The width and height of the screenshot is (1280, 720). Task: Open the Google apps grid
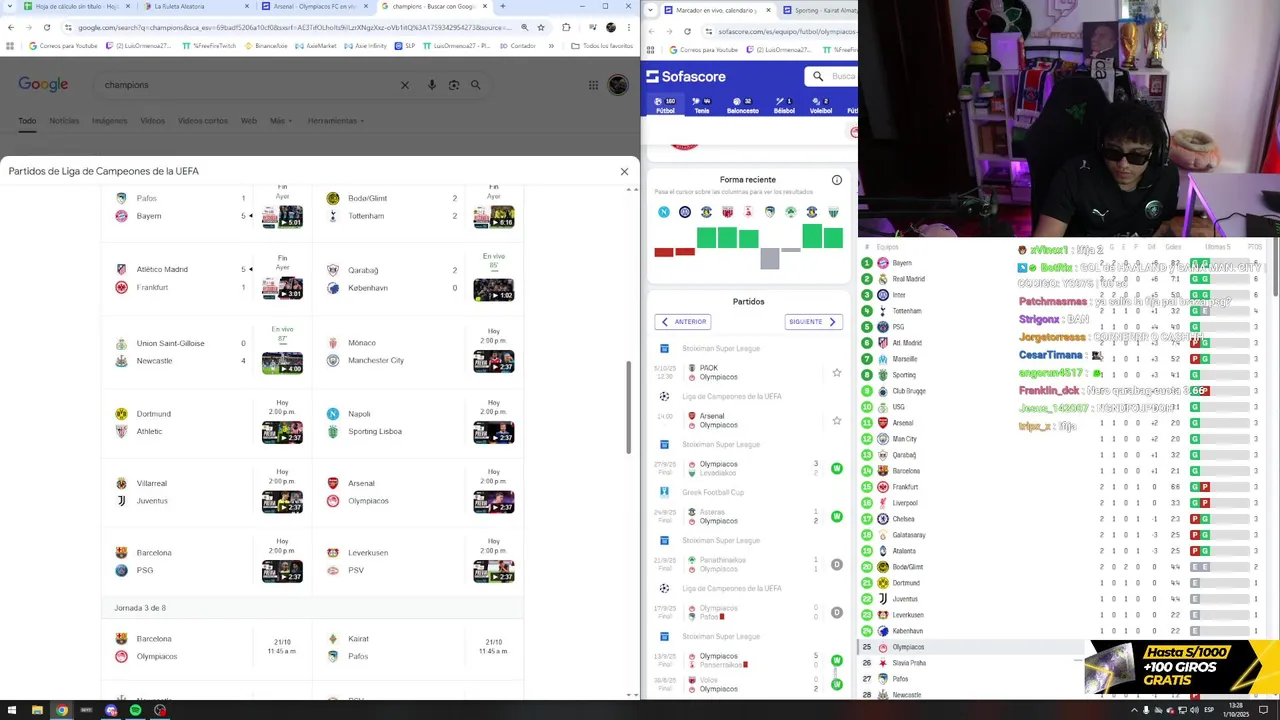[593, 85]
